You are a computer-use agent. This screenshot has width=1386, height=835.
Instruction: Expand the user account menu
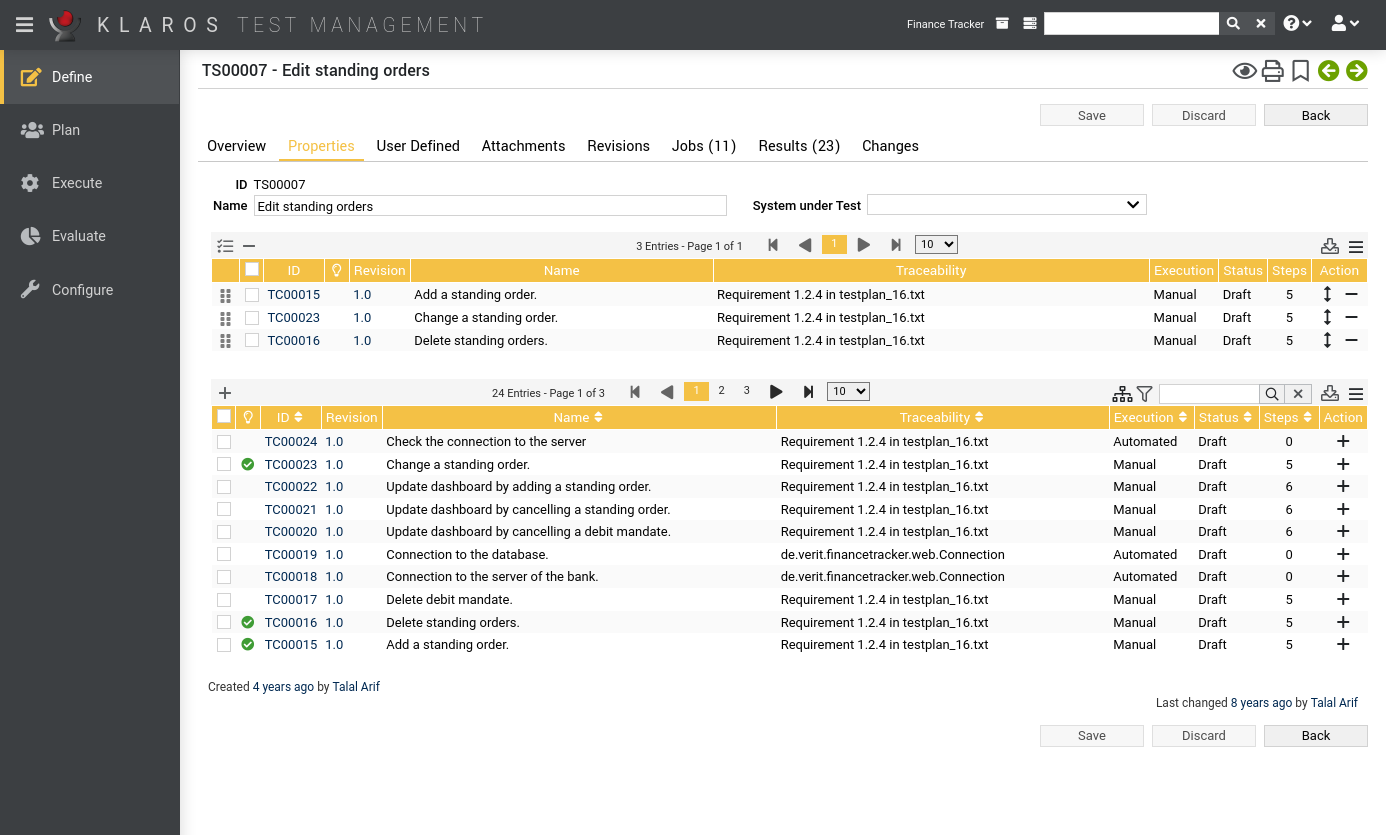(1345, 24)
